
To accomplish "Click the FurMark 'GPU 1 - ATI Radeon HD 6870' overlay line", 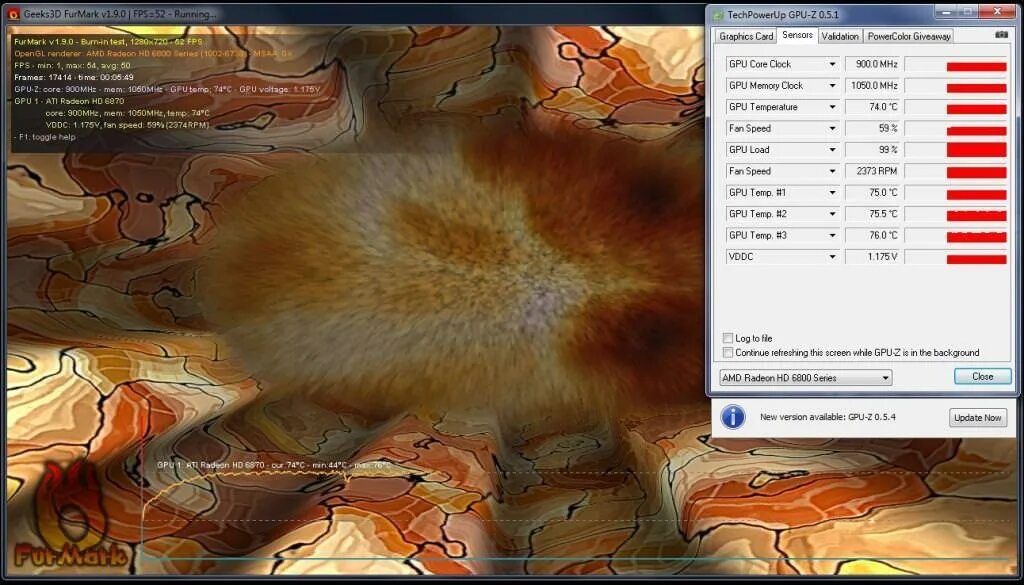I will (69, 101).
